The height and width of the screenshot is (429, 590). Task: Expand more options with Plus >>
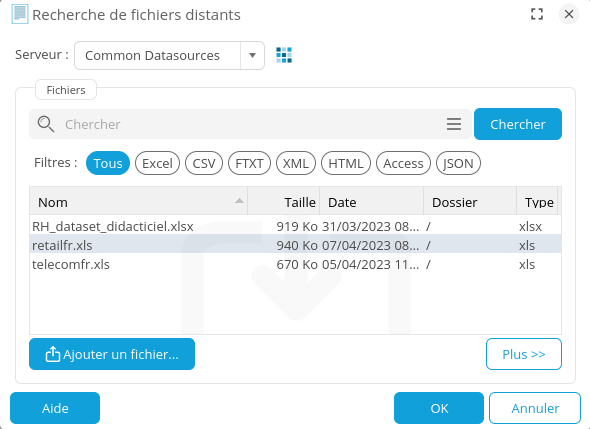(524, 354)
